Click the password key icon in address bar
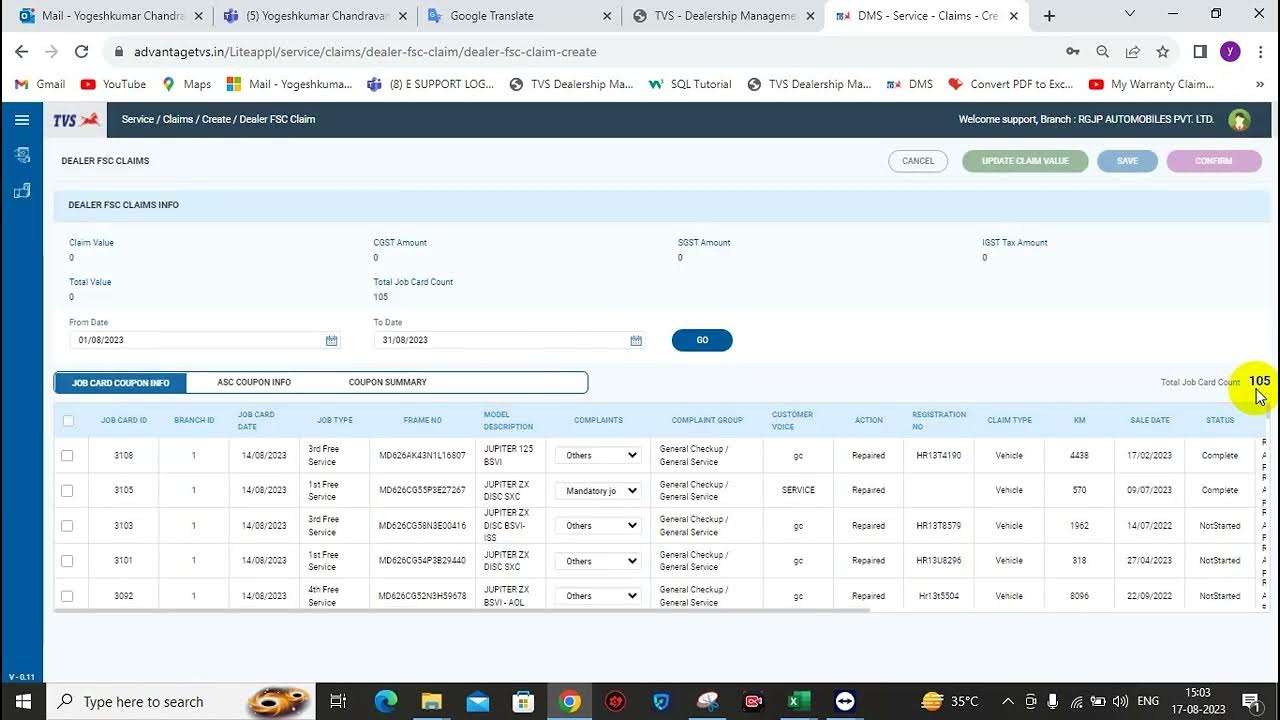This screenshot has height=720, width=1280. click(1072, 52)
